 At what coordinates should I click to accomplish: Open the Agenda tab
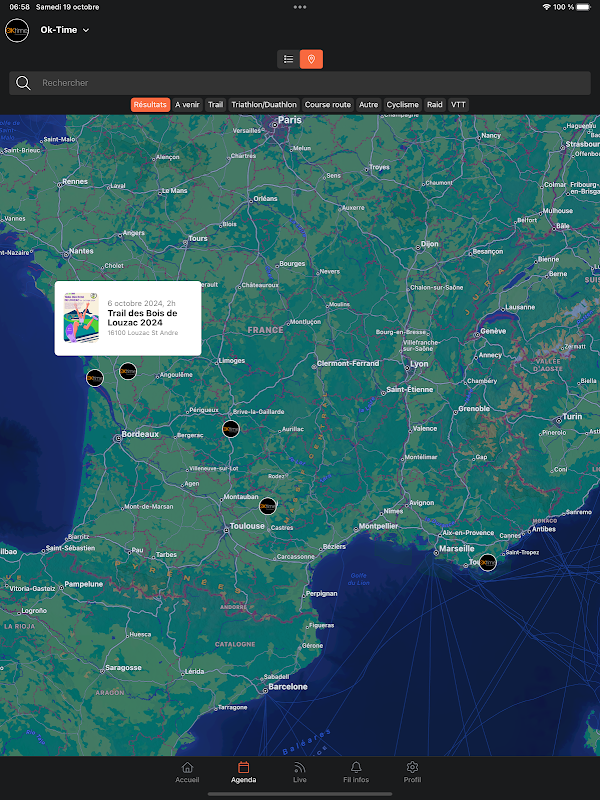pyautogui.click(x=243, y=772)
